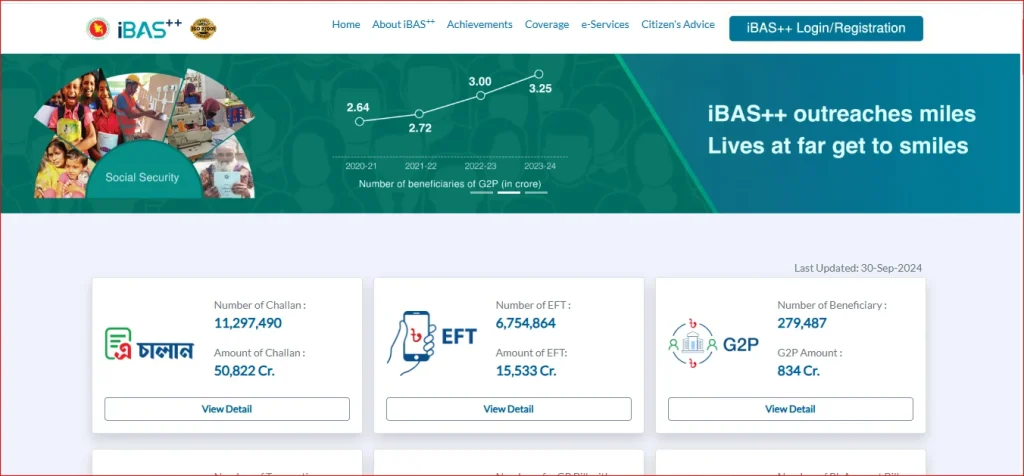
Task: Click the Social Security banner image
Action: pyautogui.click(x=144, y=133)
